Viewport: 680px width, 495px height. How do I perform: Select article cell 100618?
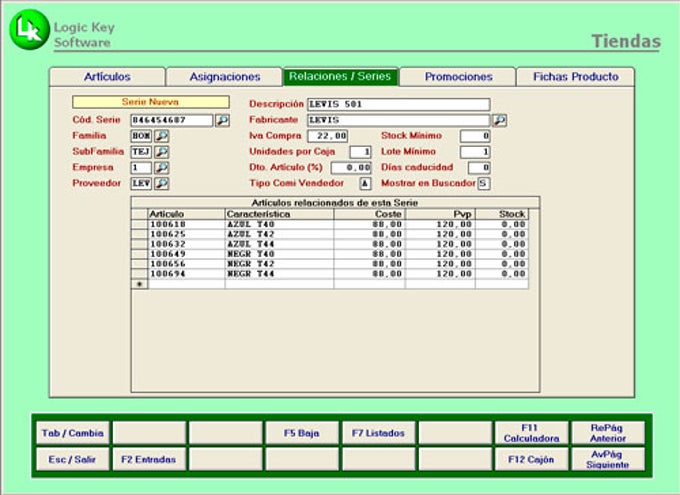click(186, 224)
